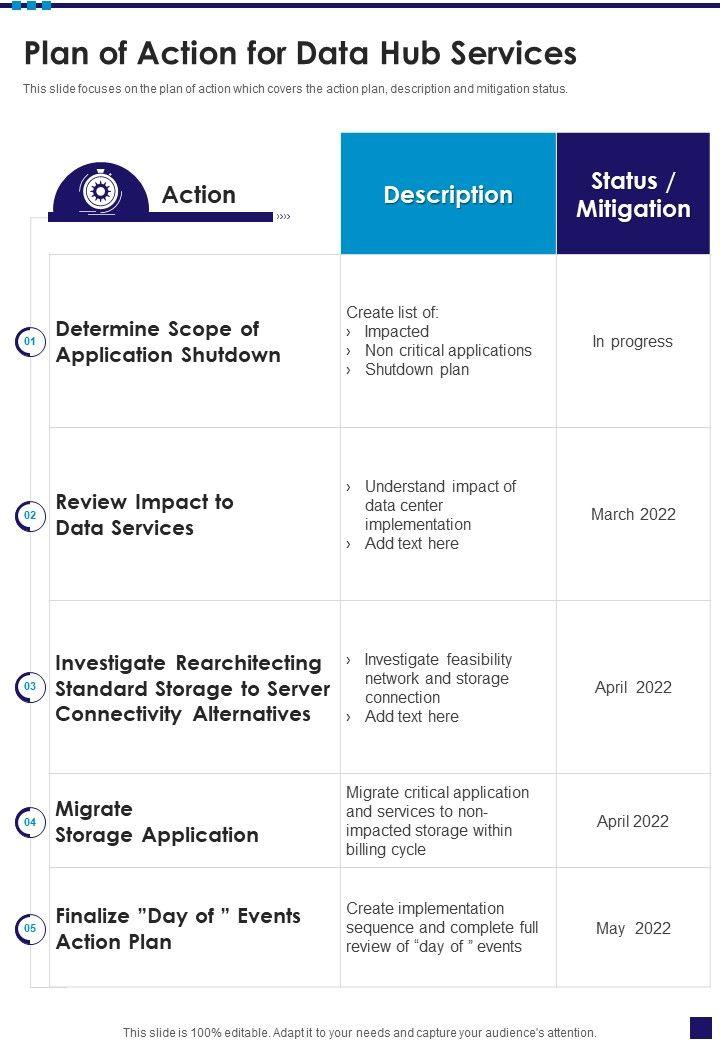The image size is (720, 1040).
Task: Click the 03 step number circle
Action: coord(30,687)
